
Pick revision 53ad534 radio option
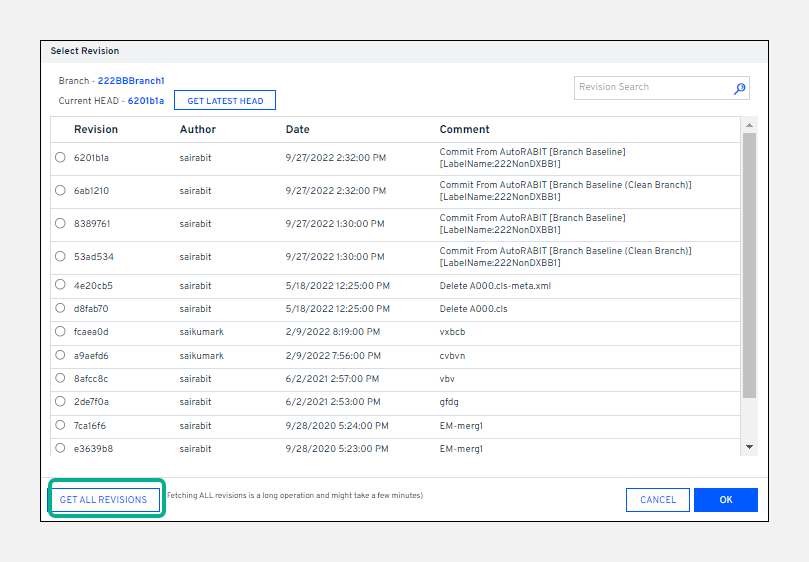click(60, 256)
